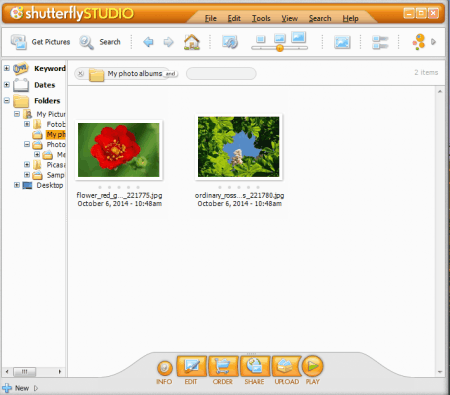Image resolution: width=450 pixels, height=395 pixels.
Task: Collapse the Folders tree node
Action: coord(7,100)
